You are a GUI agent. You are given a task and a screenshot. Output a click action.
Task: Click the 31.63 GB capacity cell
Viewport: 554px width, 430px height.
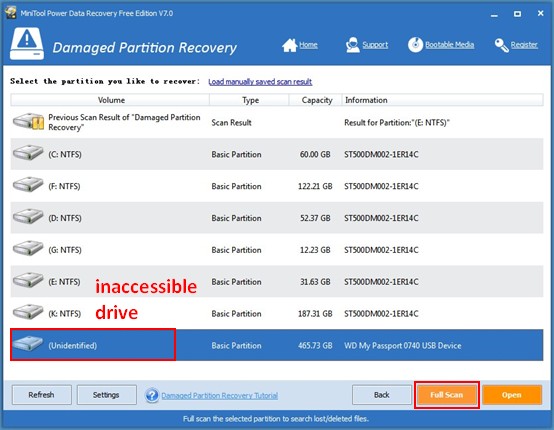click(315, 282)
